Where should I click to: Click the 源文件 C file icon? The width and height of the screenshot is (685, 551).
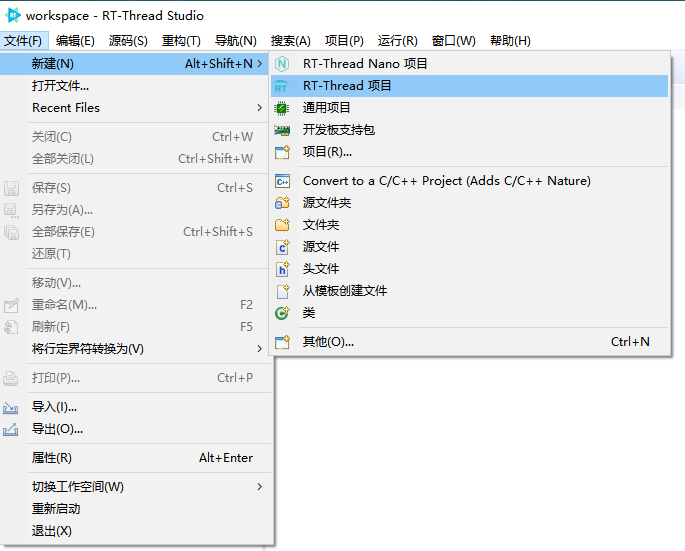pos(283,247)
